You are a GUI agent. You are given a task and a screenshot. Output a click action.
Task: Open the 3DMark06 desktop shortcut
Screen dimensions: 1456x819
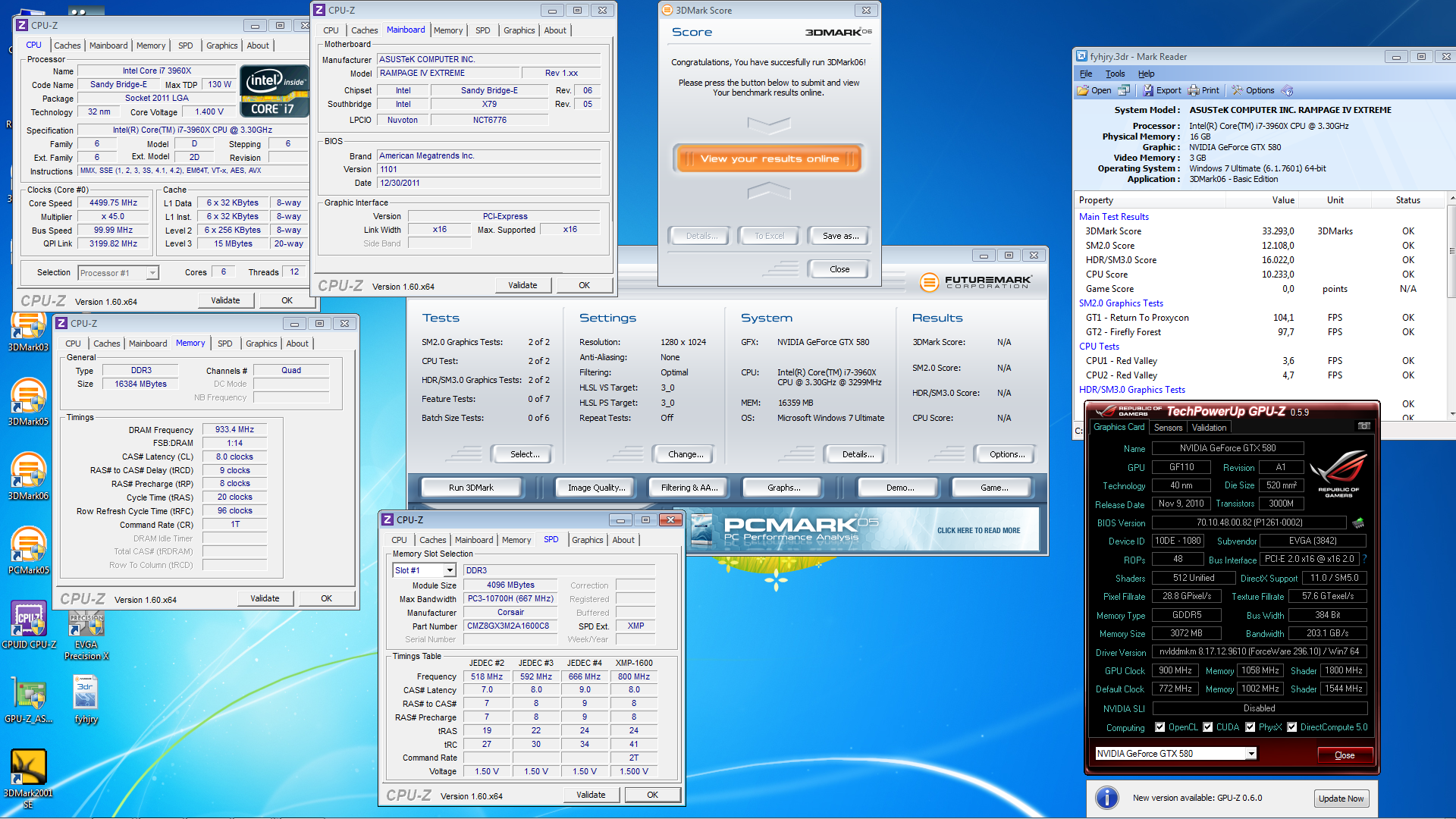(28, 476)
